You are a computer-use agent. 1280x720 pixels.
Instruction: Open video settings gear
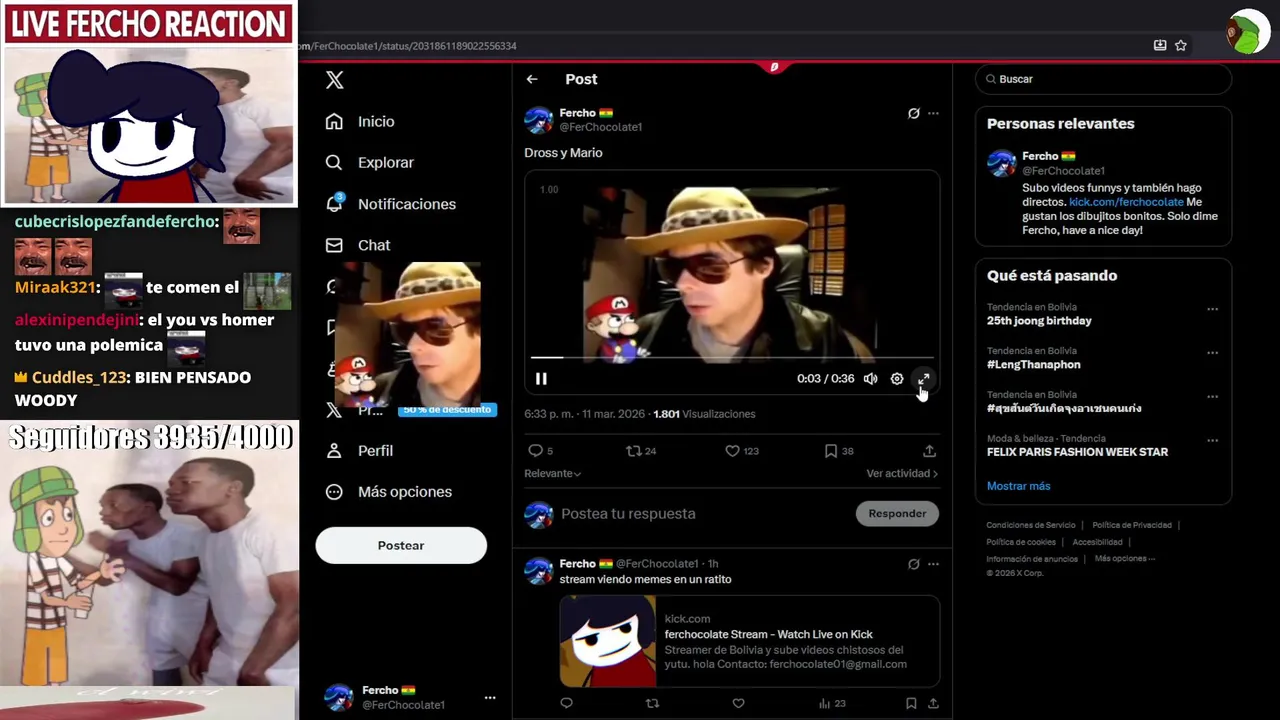897,379
